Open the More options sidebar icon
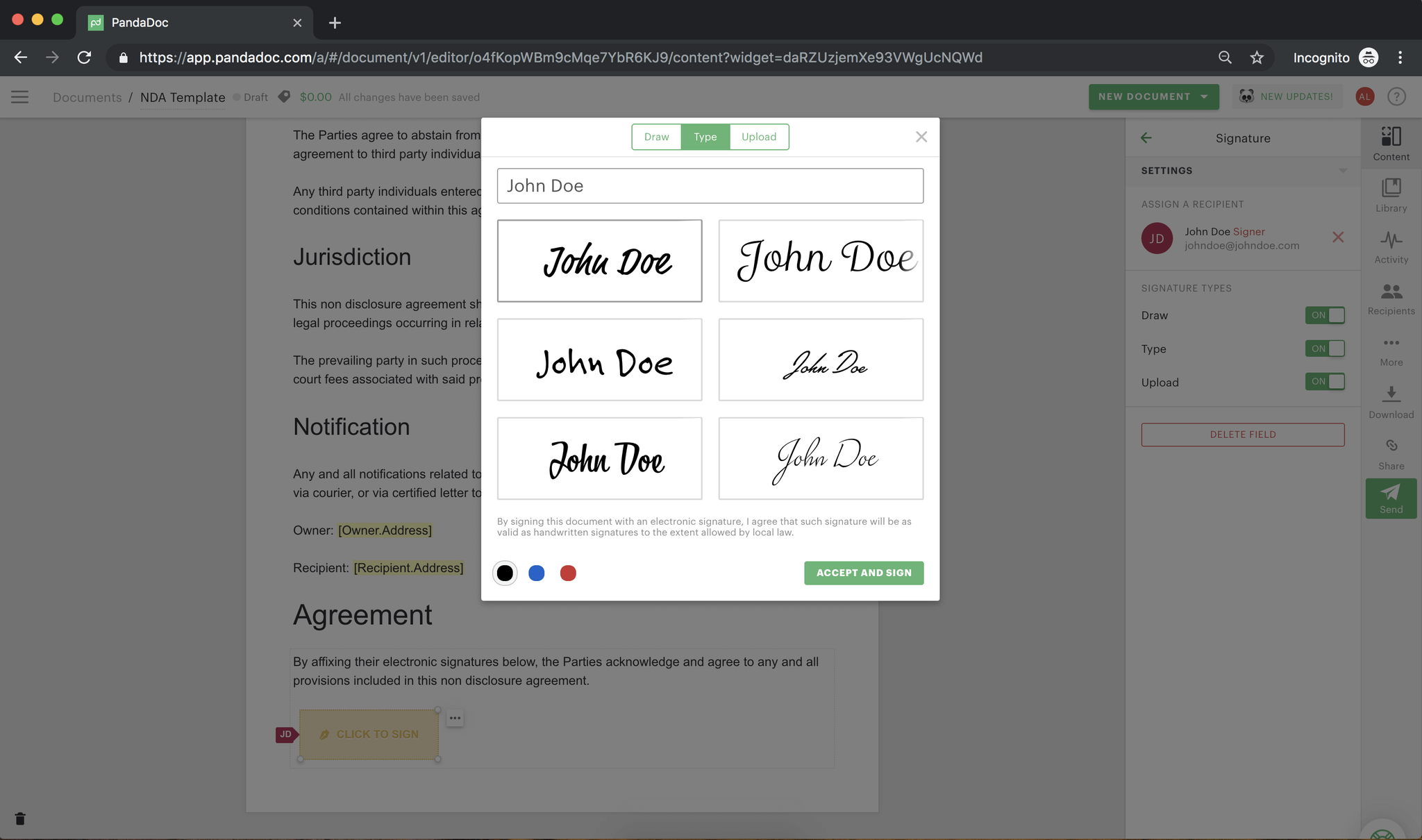 pyautogui.click(x=1391, y=351)
